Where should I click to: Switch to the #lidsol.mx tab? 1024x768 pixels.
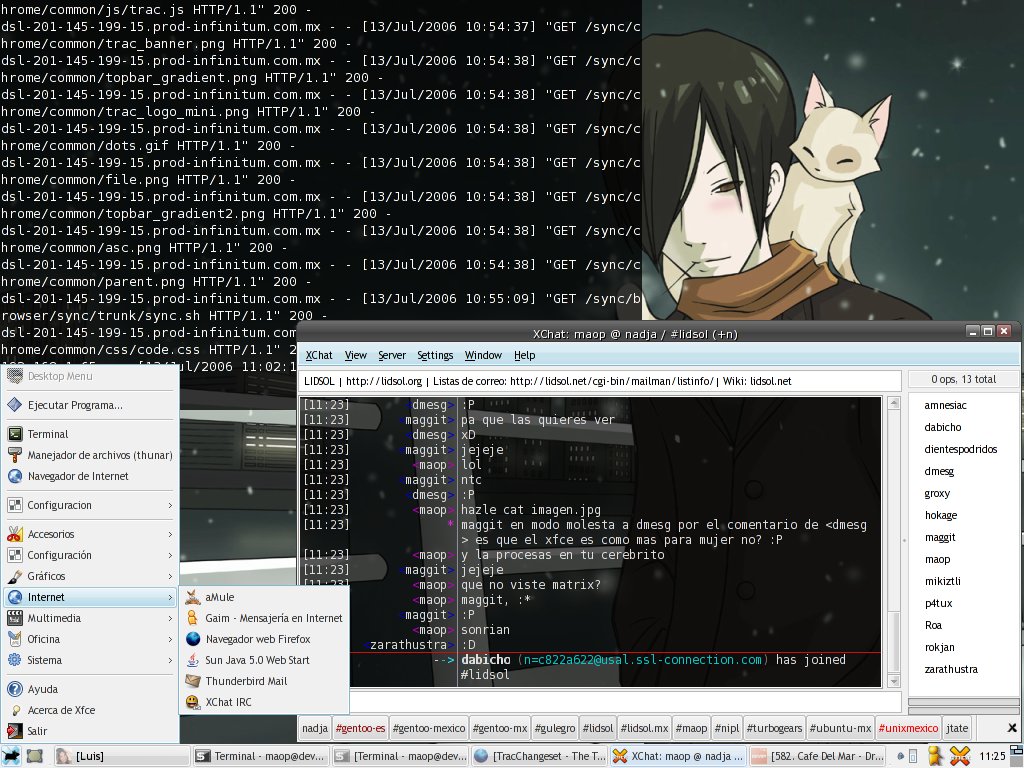(645, 728)
